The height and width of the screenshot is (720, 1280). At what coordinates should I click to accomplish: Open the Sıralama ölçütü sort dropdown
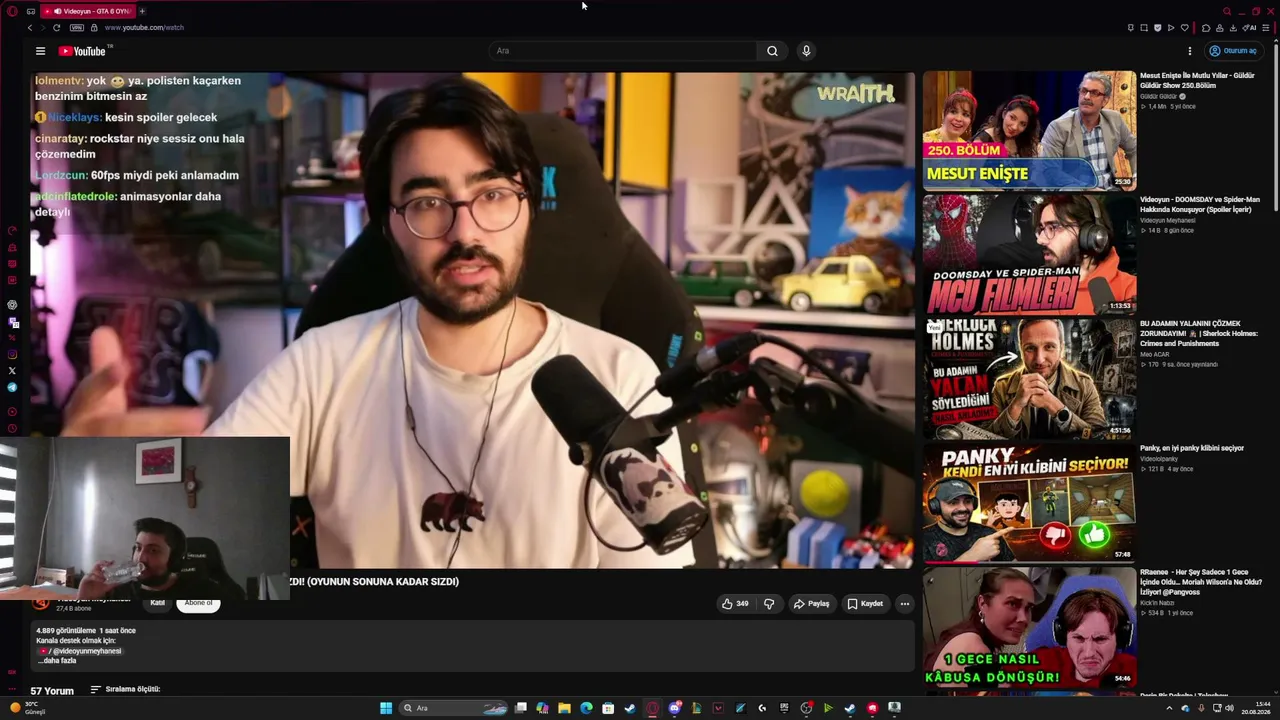click(x=125, y=689)
